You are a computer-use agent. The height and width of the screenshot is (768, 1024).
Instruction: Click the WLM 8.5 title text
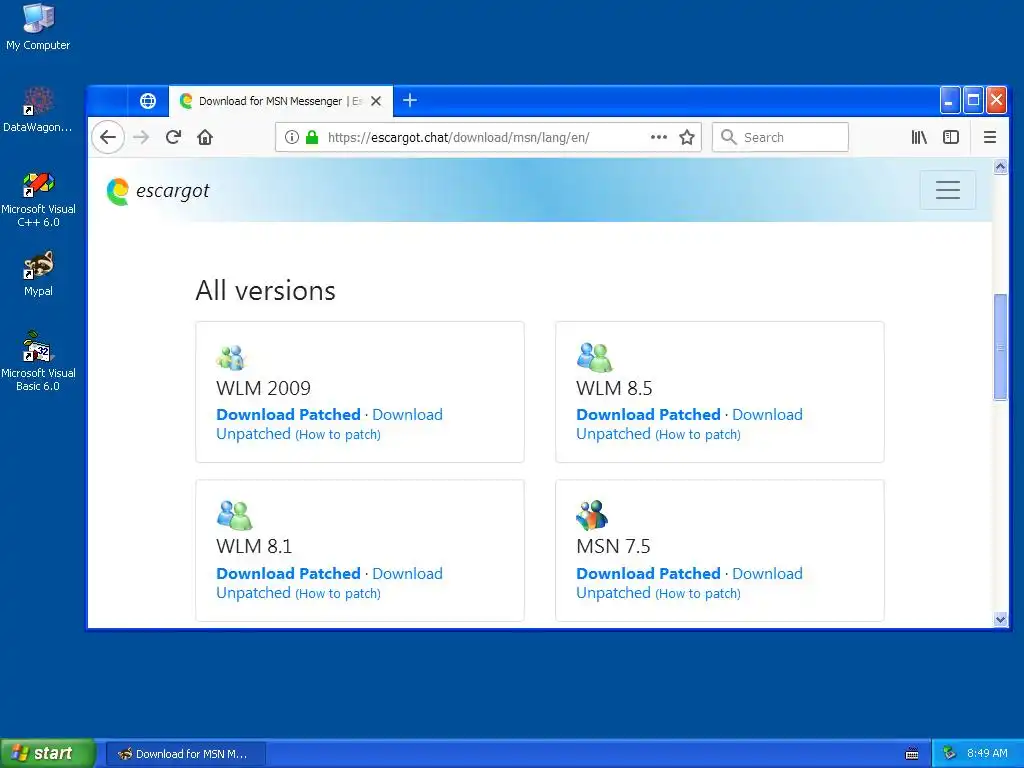click(615, 388)
